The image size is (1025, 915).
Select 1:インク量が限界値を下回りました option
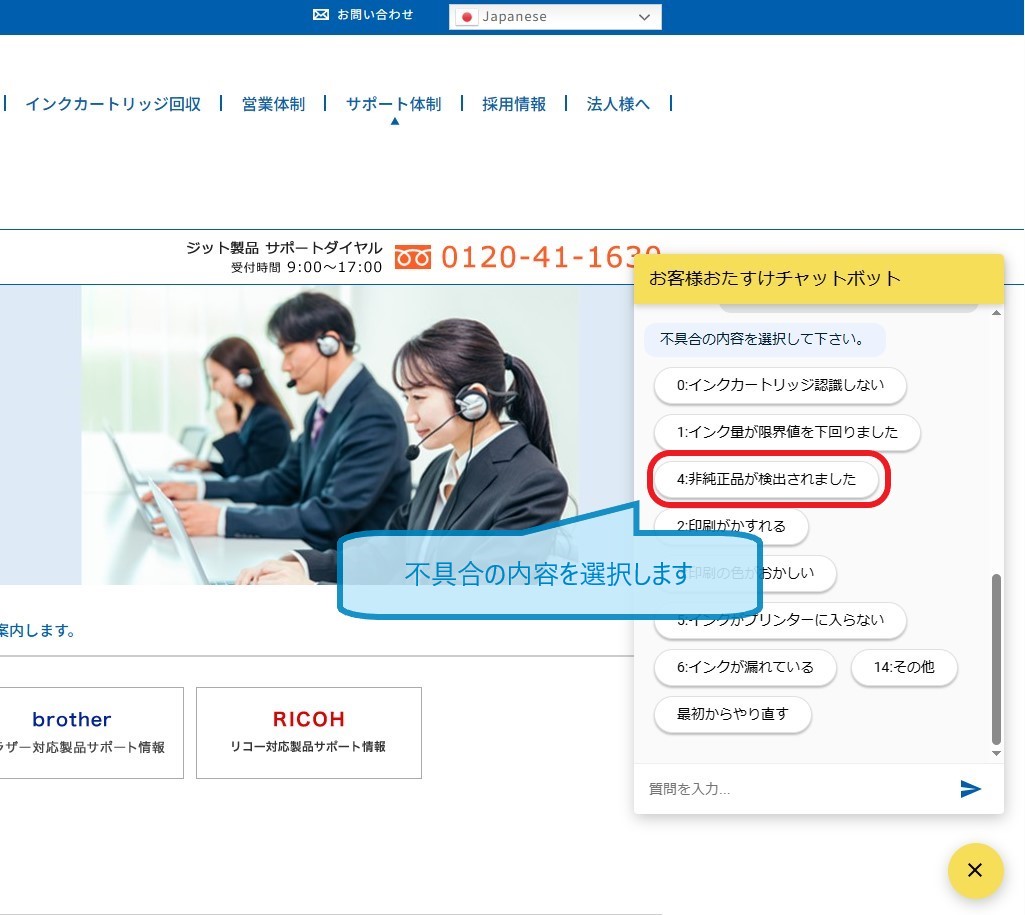tap(787, 432)
